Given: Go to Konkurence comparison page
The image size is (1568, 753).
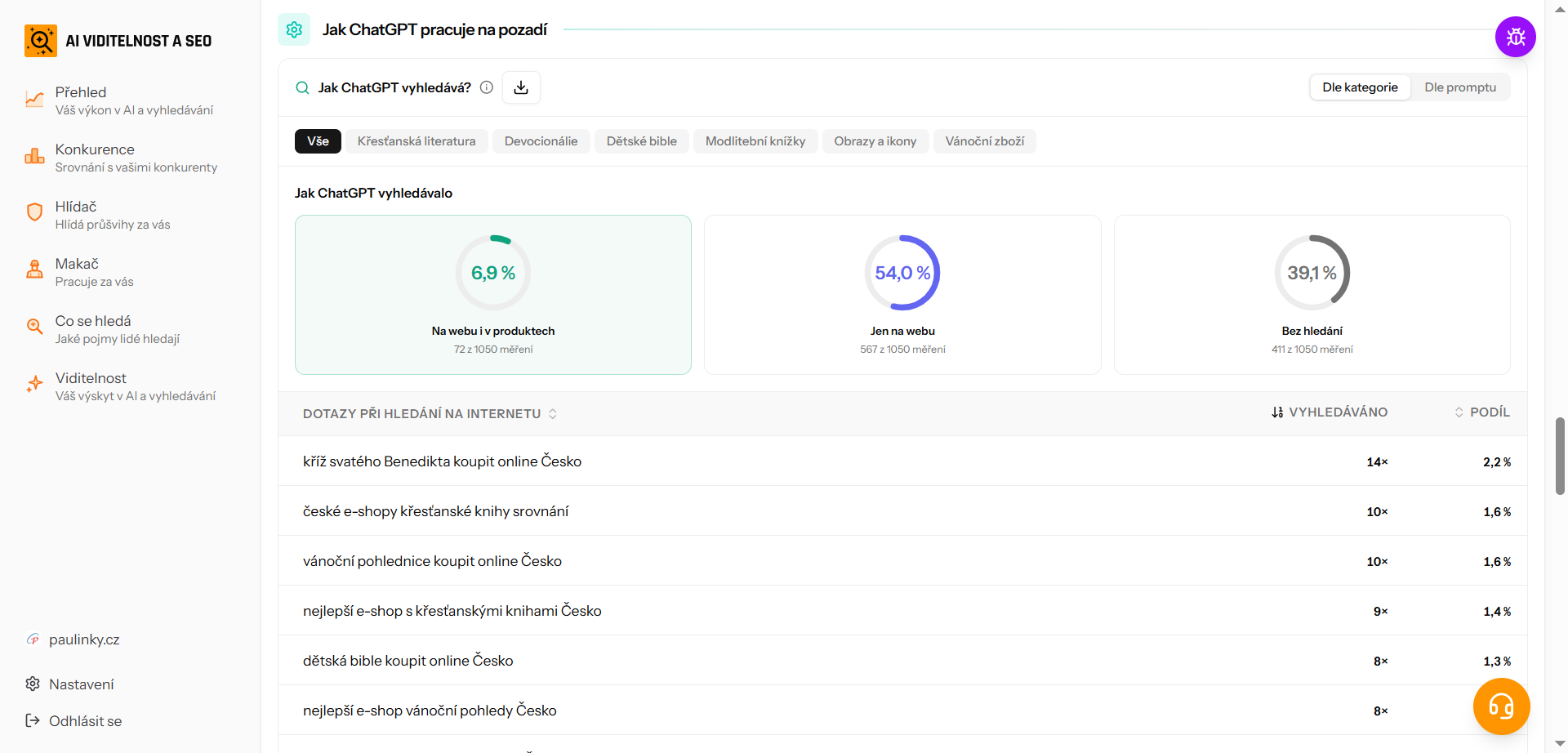Looking at the screenshot, I should [131, 158].
